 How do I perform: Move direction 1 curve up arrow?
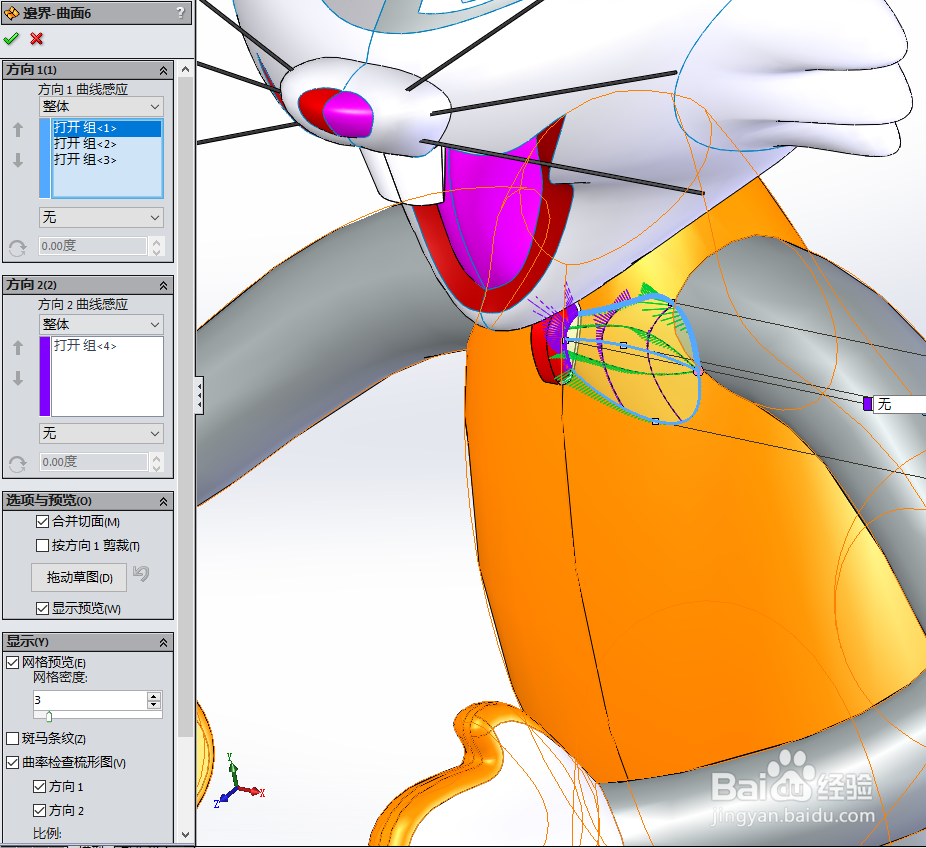tap(18, 129)
